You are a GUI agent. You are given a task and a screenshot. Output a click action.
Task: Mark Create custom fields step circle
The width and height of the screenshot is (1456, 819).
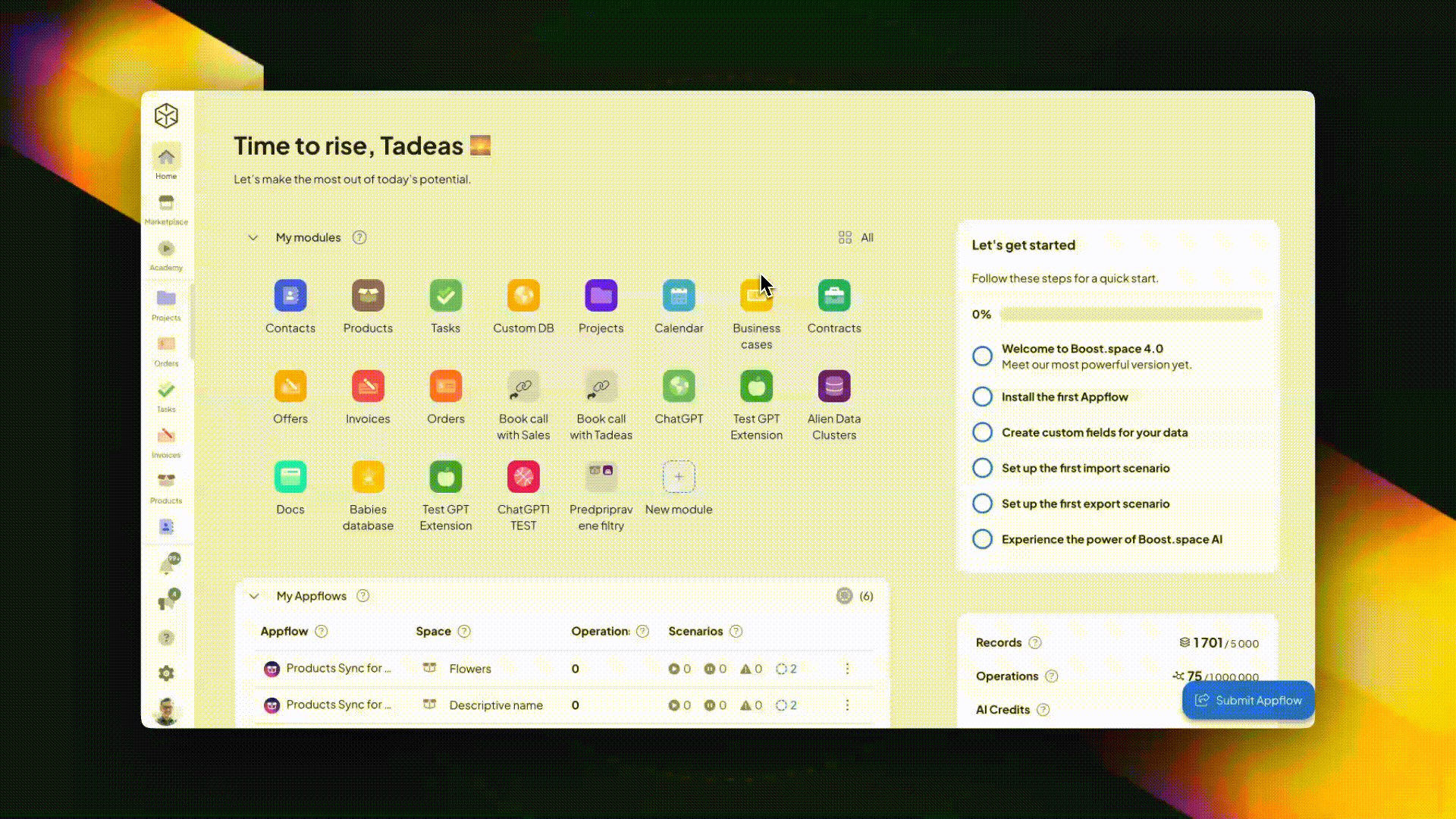982,432
